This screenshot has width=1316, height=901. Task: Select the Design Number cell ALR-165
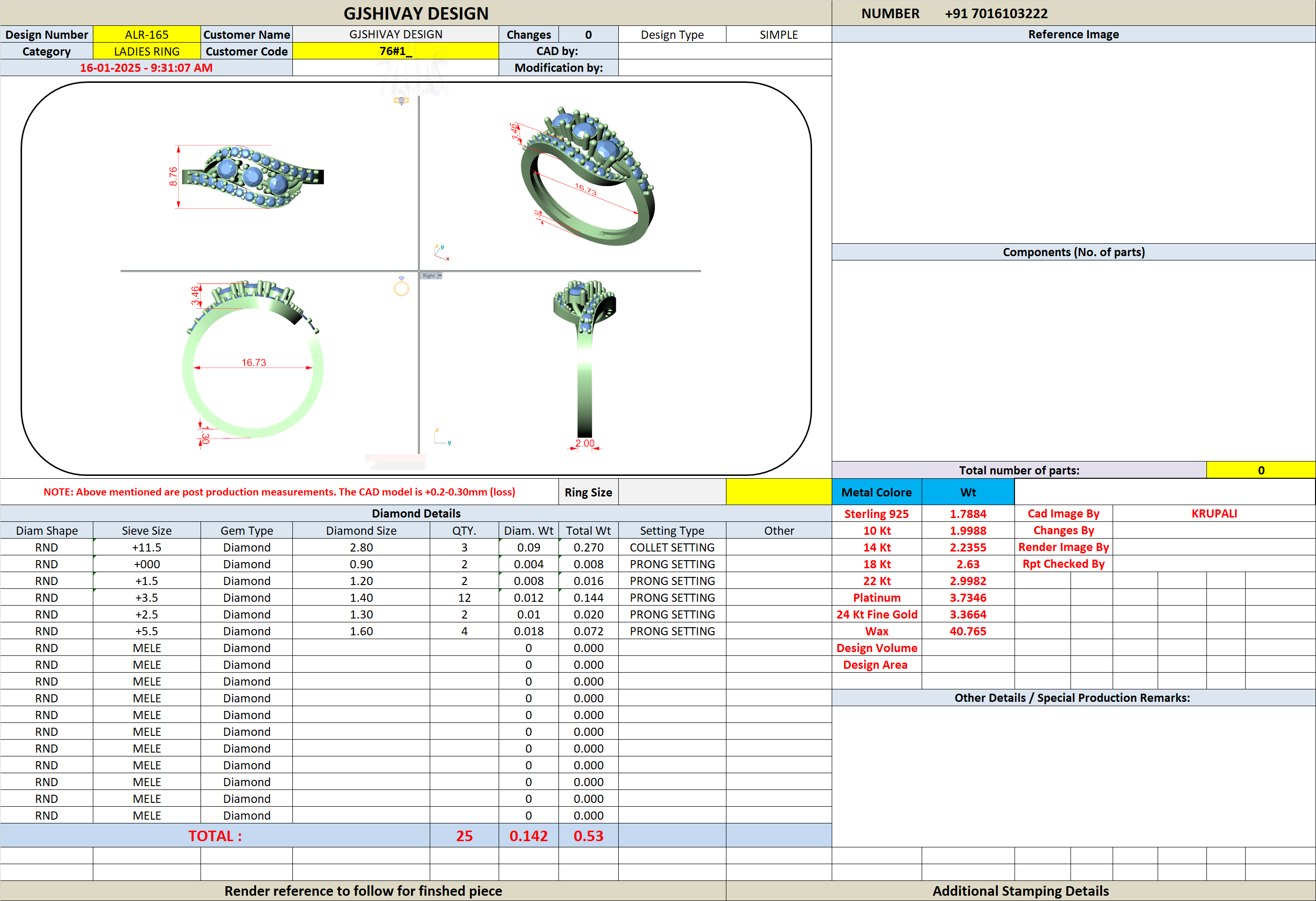(146, 34)
